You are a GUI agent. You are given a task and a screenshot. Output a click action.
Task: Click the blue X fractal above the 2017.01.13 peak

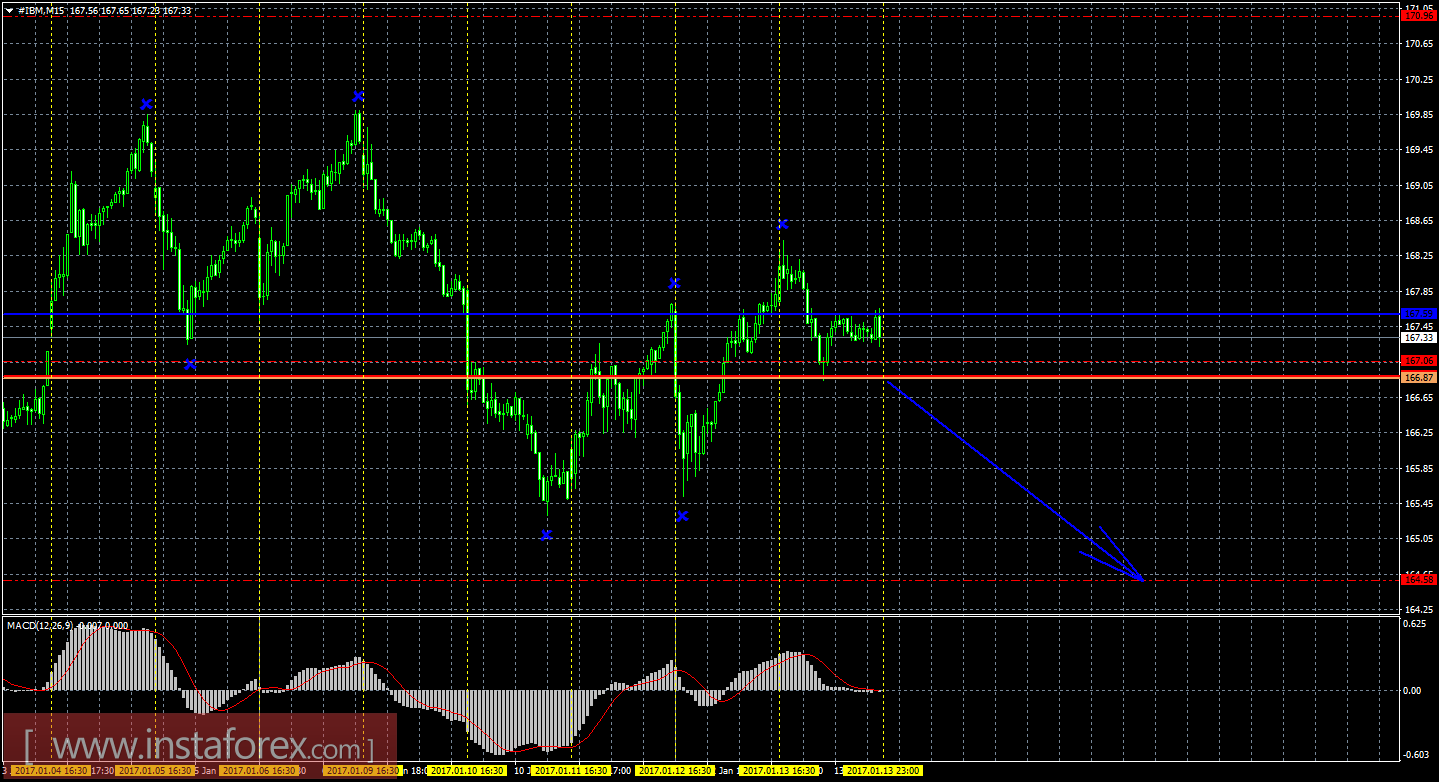(x=783, y=225)
